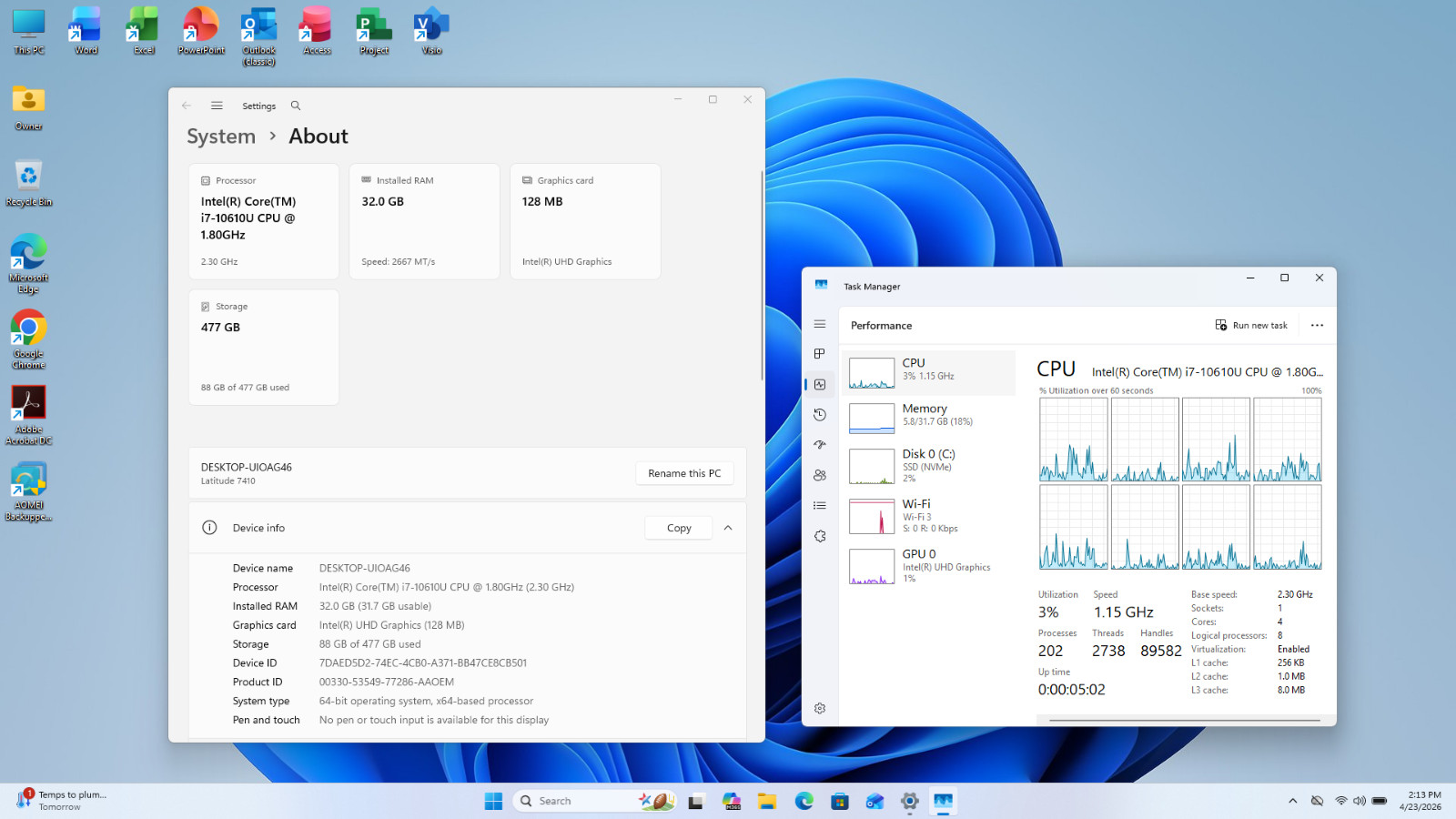Click the Settings search magnifier icon

(x=296, y=106)
